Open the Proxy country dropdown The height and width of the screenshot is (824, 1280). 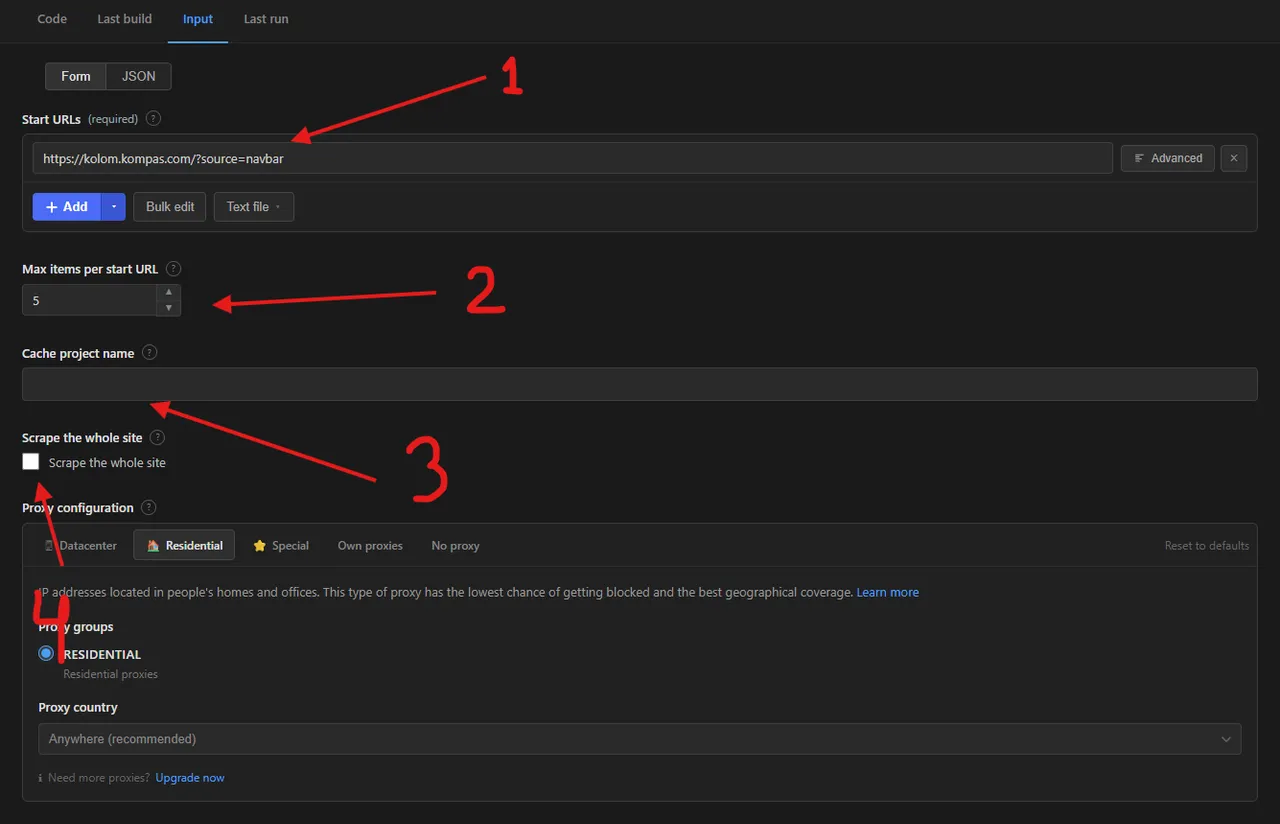point(640,739)
